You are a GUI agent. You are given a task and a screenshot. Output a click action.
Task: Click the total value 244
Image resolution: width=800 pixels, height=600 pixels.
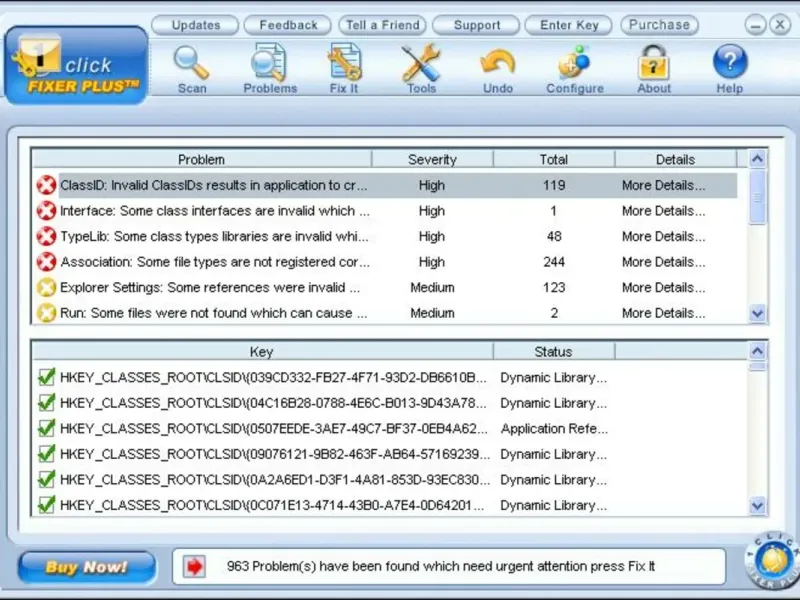[x=554, y=262]
